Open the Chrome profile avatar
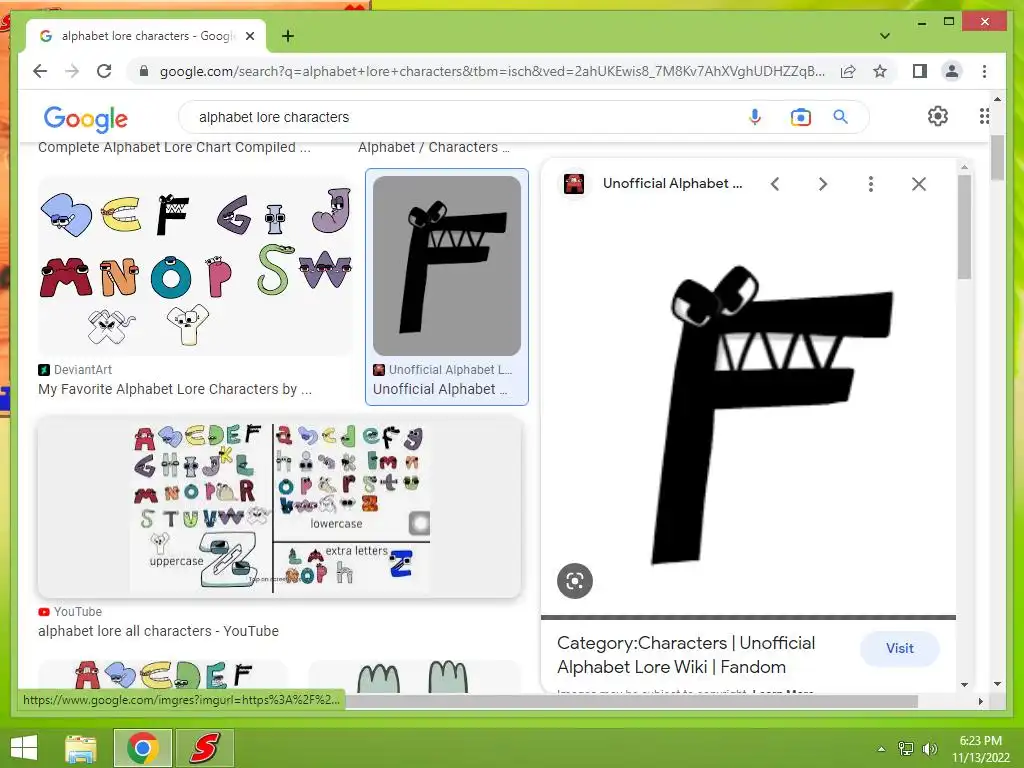Image resolution: width=1024 pixels, height=768 pixels. [x=952, y=71]
